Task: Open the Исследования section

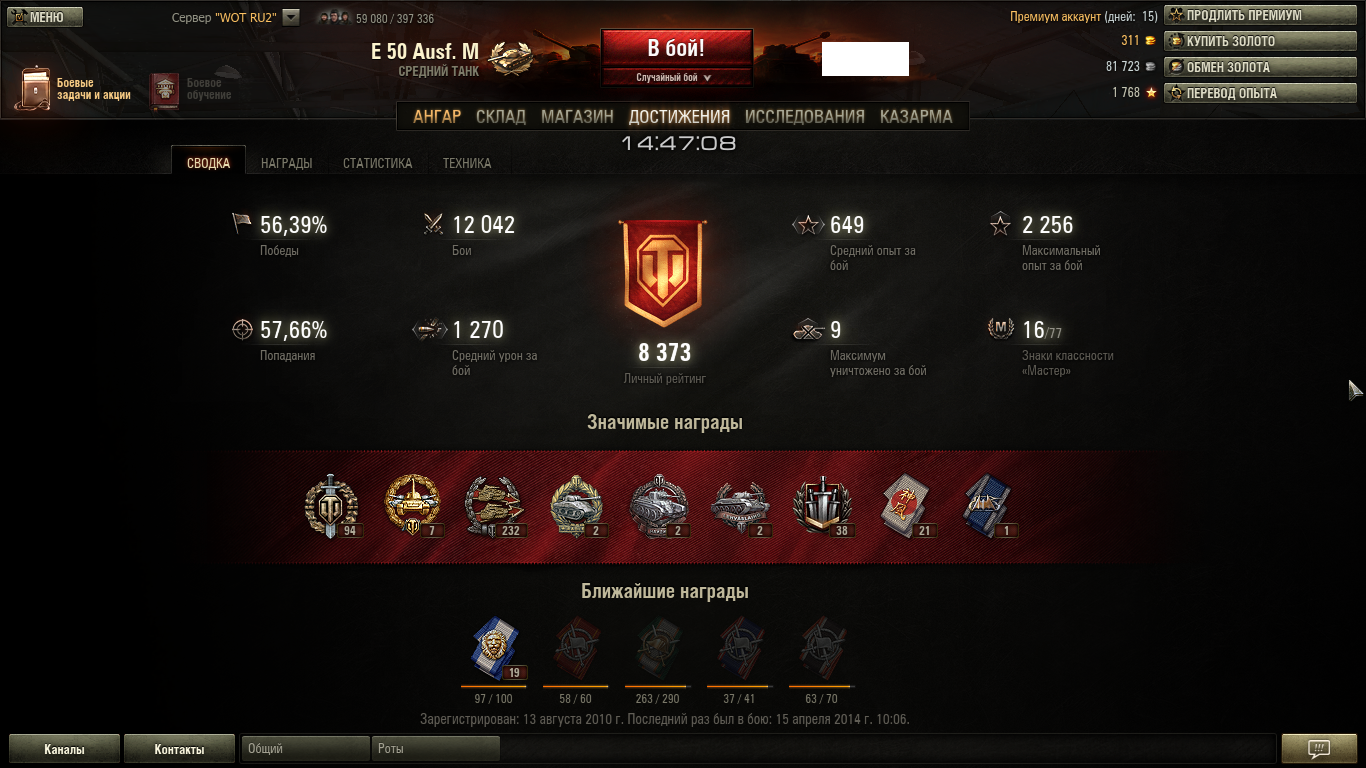Action: click(x=804, y=116)
